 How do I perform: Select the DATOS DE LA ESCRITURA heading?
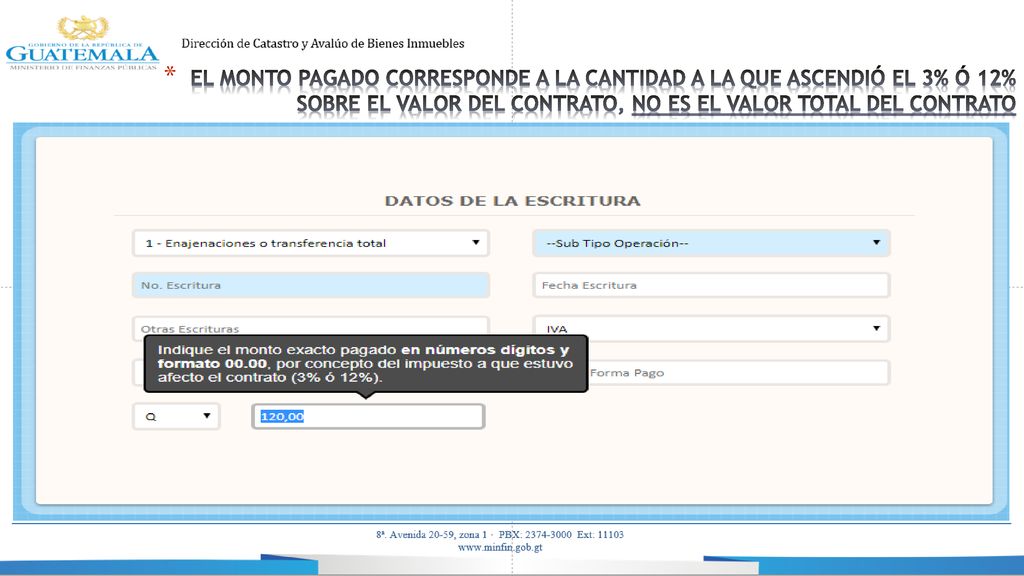coord(513,201)
